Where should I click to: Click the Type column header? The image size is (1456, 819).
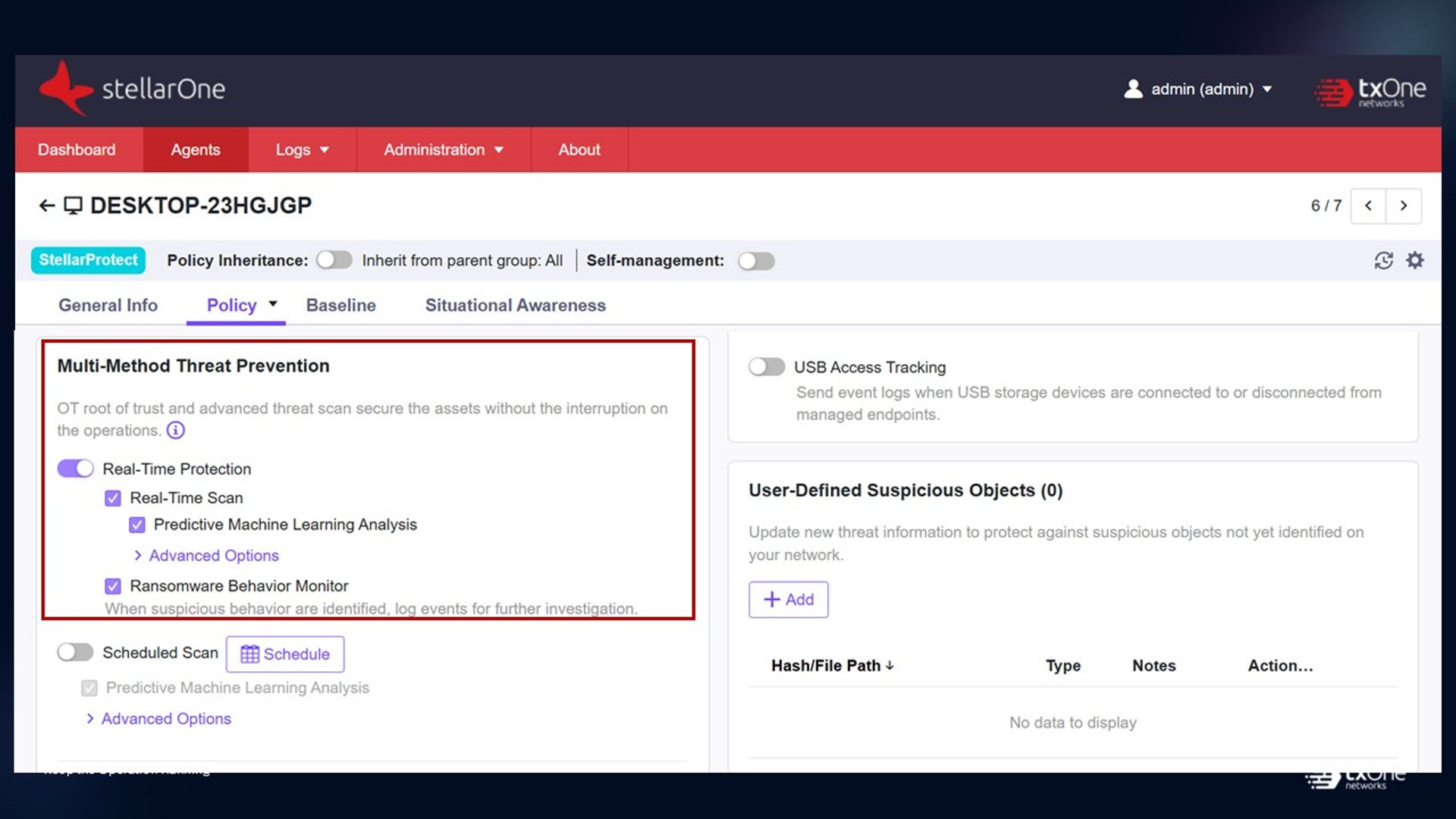click(x=1063, y=666)
